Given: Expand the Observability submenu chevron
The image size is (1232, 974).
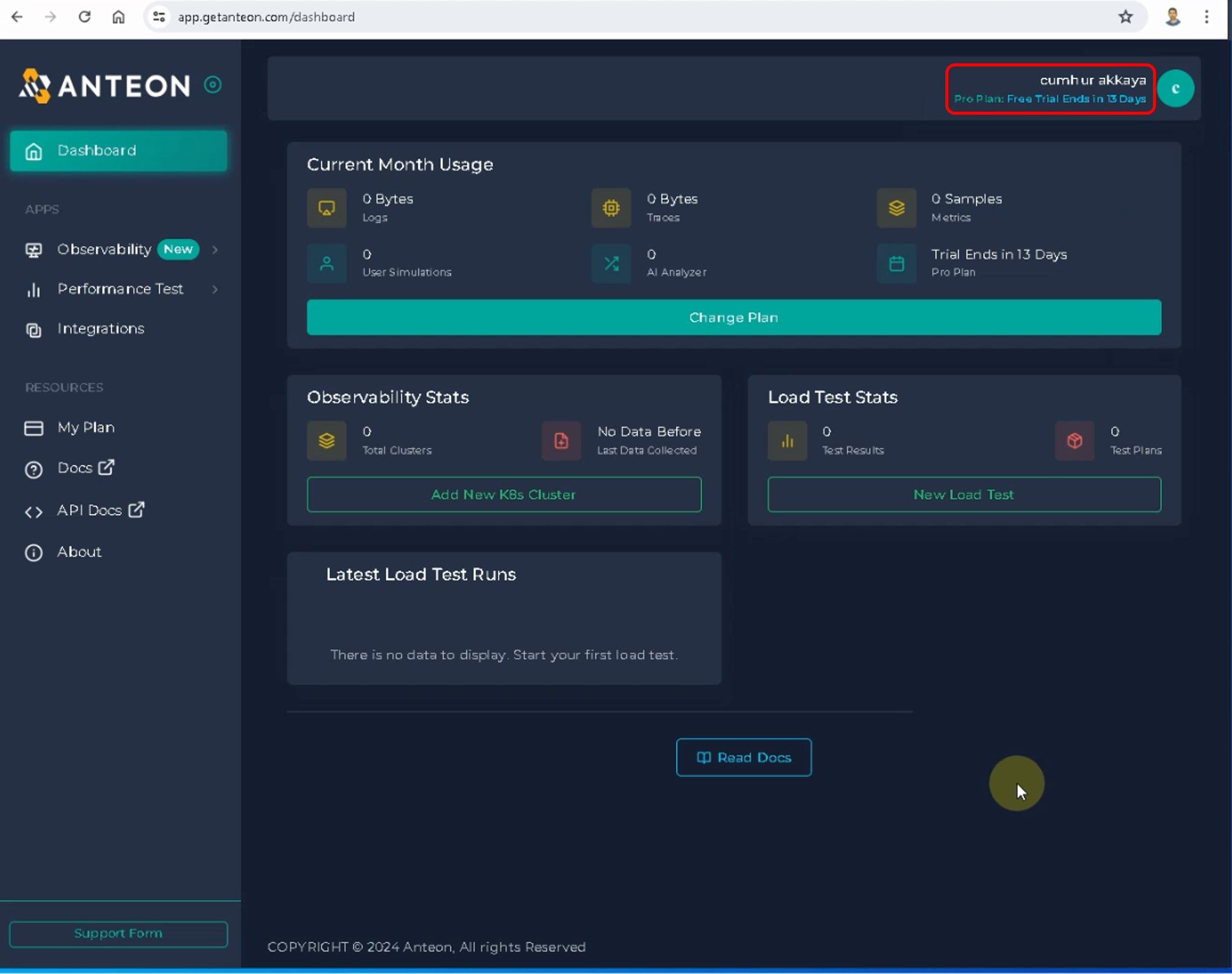Looking at the screenshot, I should 215,250.
